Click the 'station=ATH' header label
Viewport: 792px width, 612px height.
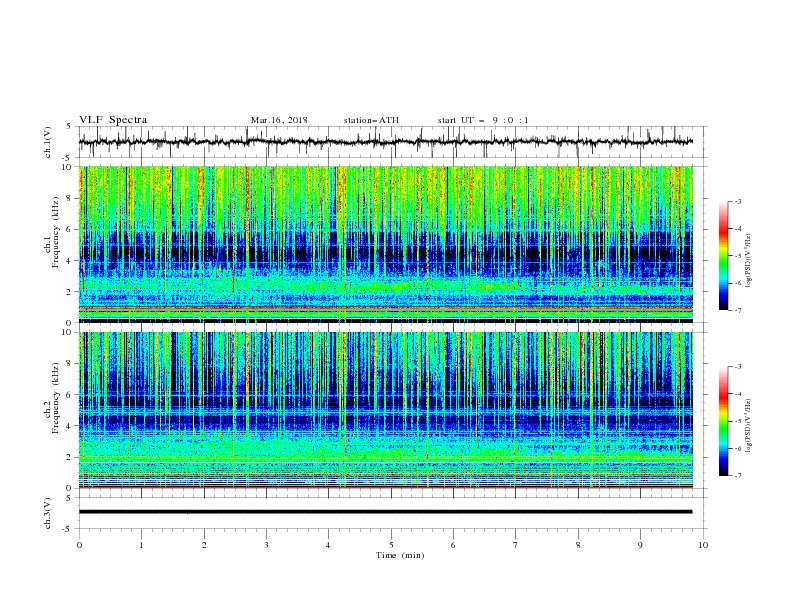coord(371,120)
